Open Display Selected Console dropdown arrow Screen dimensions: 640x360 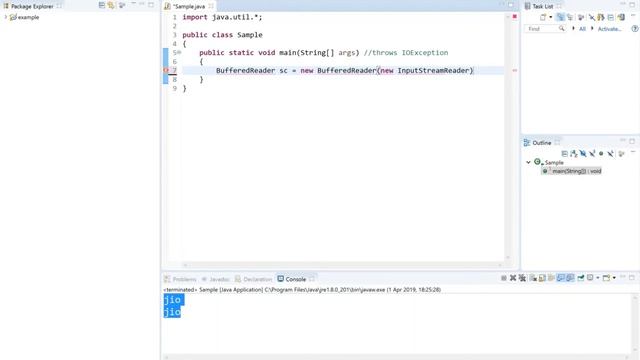(598, 278)
